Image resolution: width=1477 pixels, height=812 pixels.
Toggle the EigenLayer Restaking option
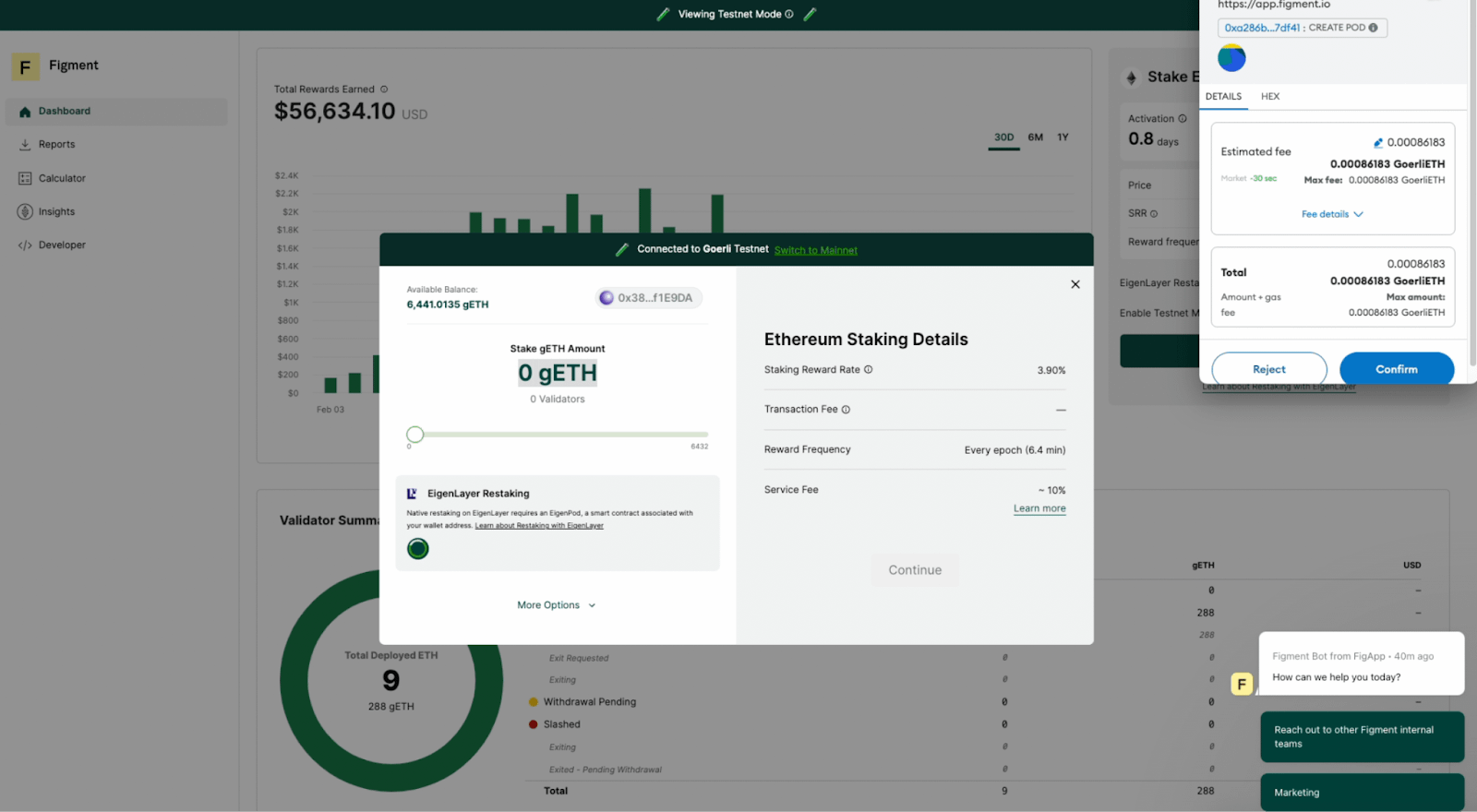418,549
